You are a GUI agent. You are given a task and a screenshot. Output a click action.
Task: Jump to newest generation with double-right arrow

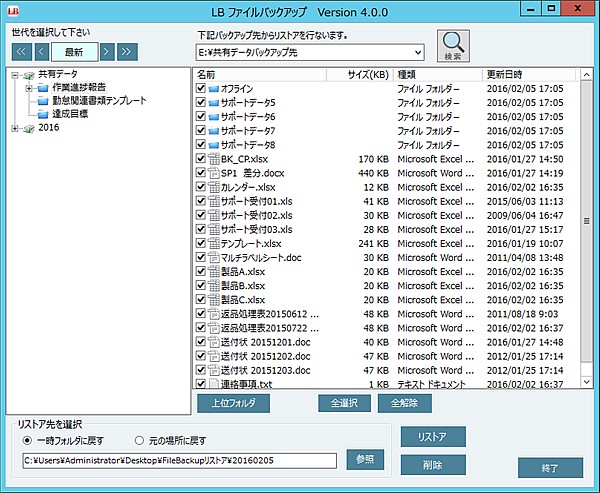tap(127, 51)
